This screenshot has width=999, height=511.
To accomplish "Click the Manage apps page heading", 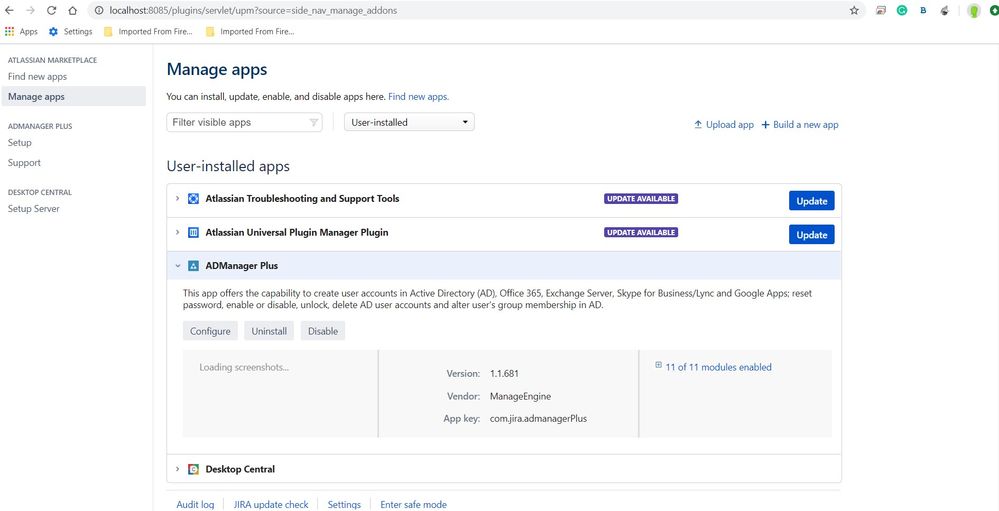I will pos(217,69).
